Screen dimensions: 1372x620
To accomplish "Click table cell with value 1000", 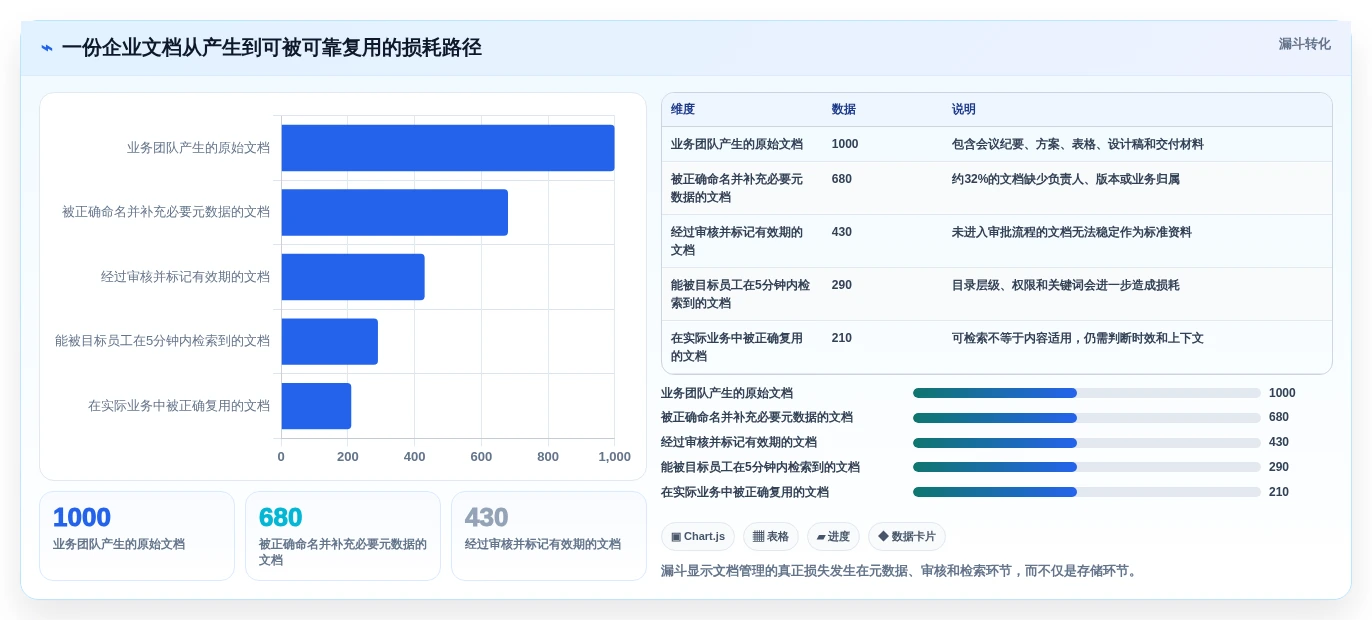I will (845, 144).
